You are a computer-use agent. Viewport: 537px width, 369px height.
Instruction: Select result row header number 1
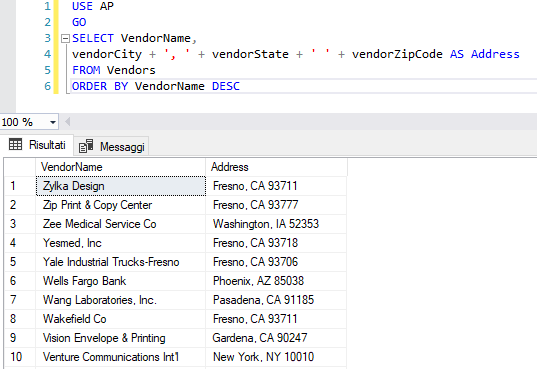(20, 186)
